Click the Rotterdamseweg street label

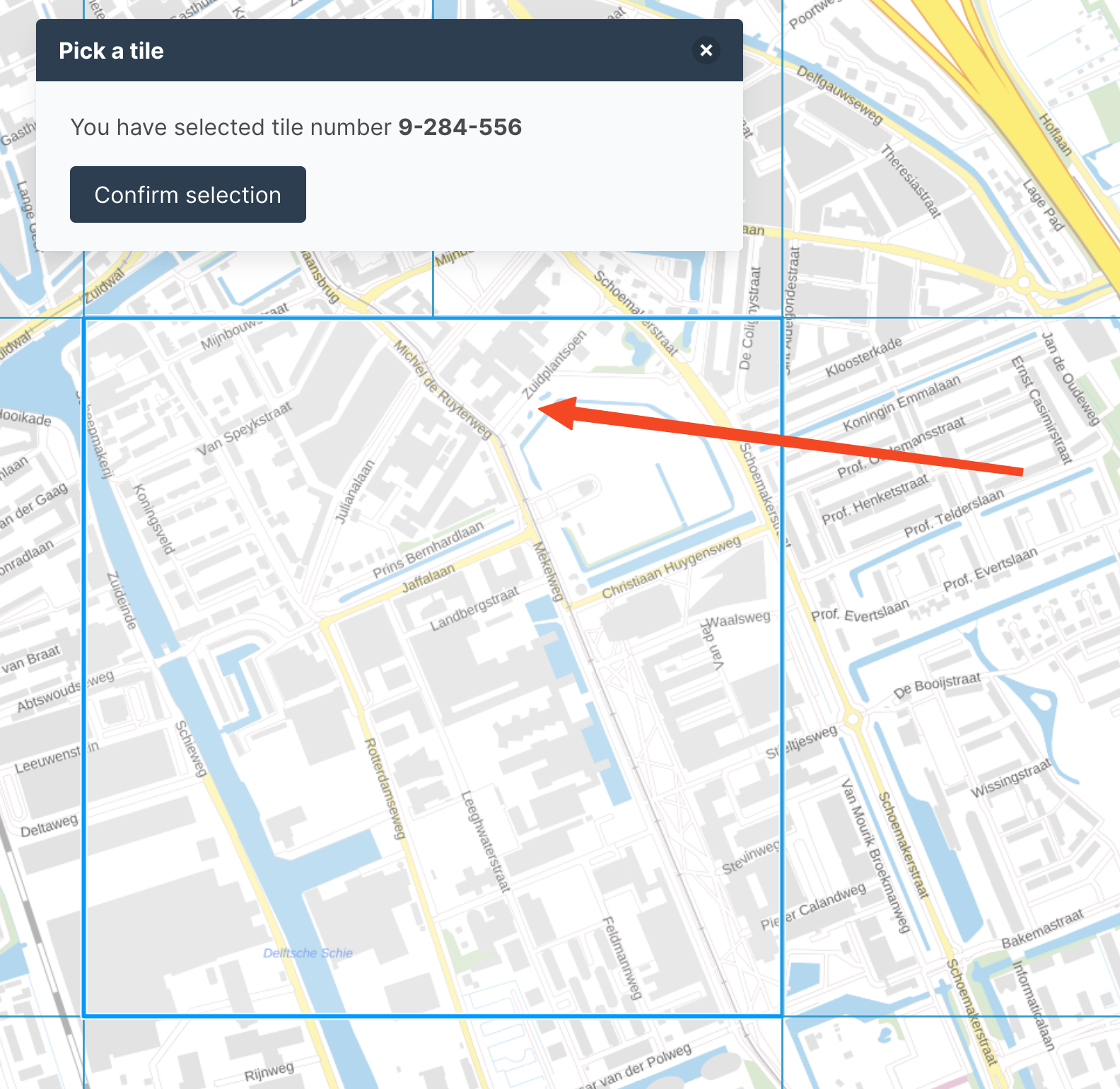coord(384,788)
